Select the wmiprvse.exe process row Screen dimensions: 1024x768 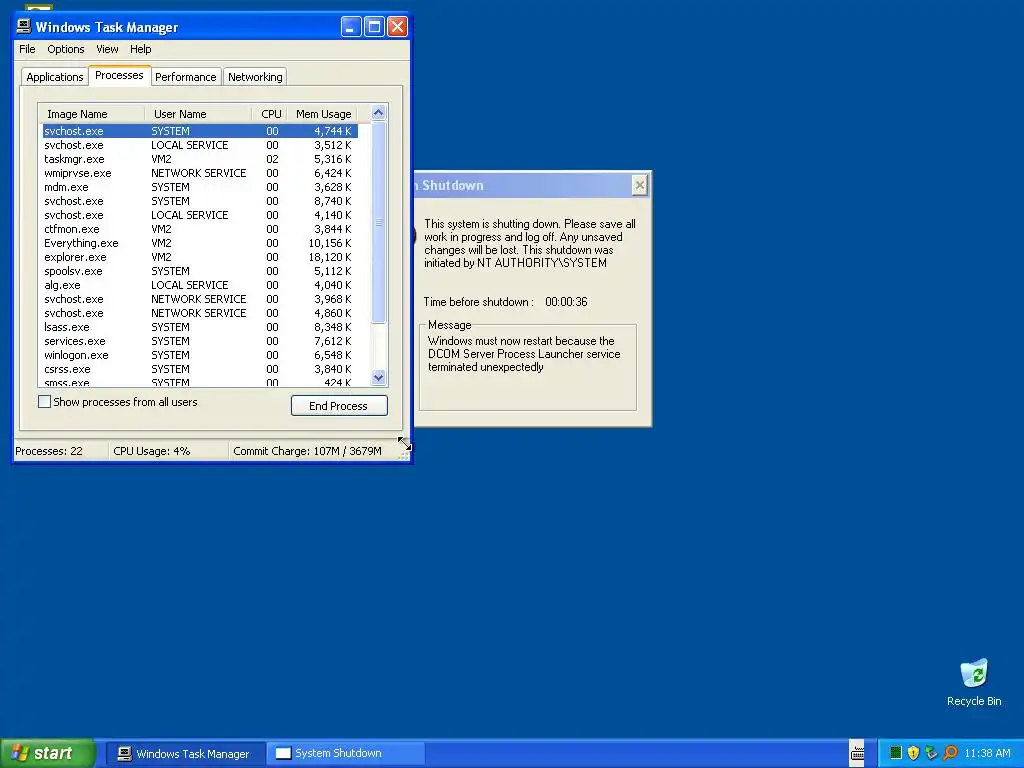tap(200, 173)
